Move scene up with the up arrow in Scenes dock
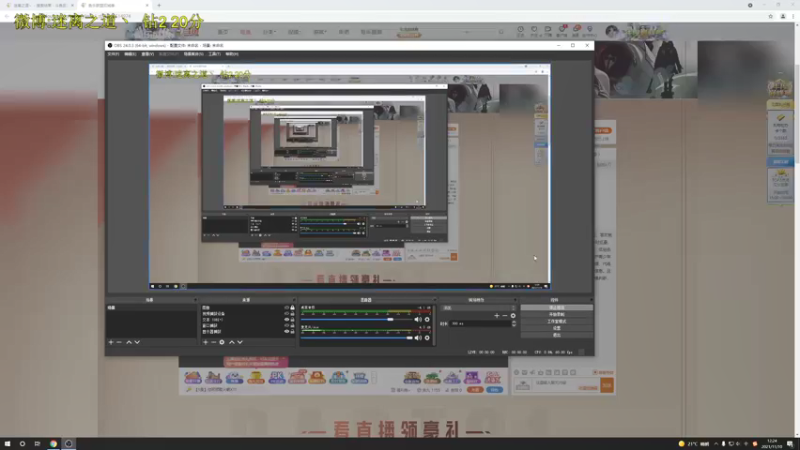Viewport: 800px width, 450px height. (x=129, y=342)
